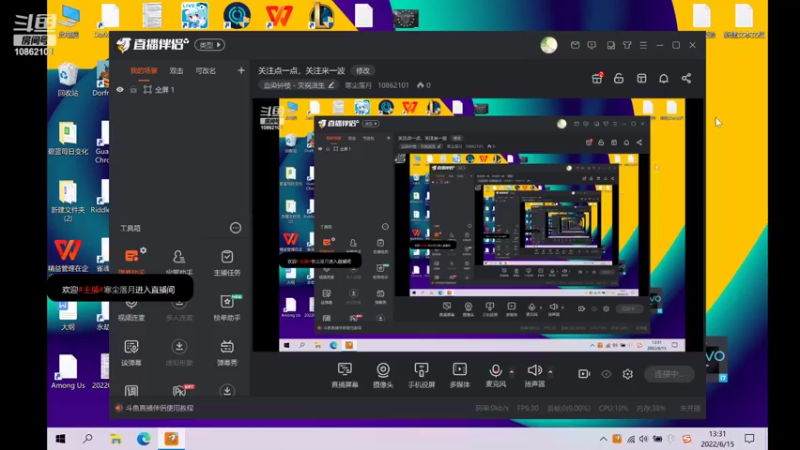800x450 pixels.
Task: Open the 斗鱼直播伴侣使用教程 tutorial link
Action: (x=159, y=408)
